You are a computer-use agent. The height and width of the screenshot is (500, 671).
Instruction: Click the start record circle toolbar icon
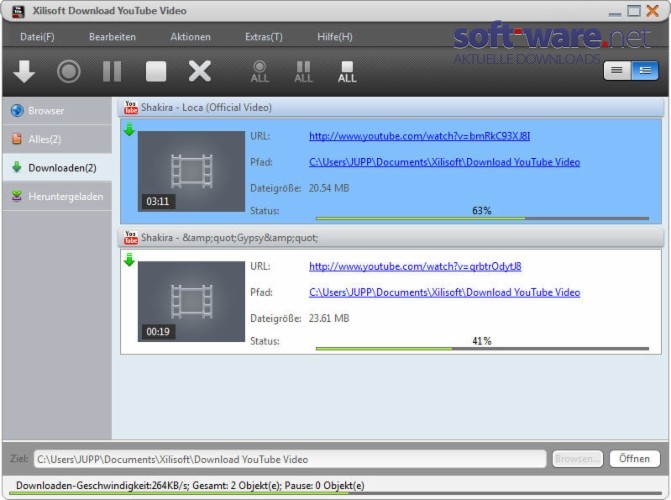click(68, 71)
